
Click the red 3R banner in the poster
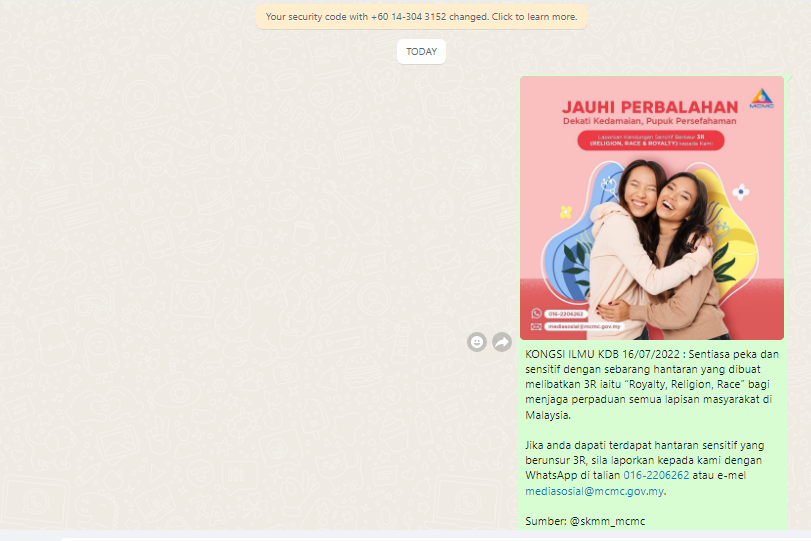649,141
